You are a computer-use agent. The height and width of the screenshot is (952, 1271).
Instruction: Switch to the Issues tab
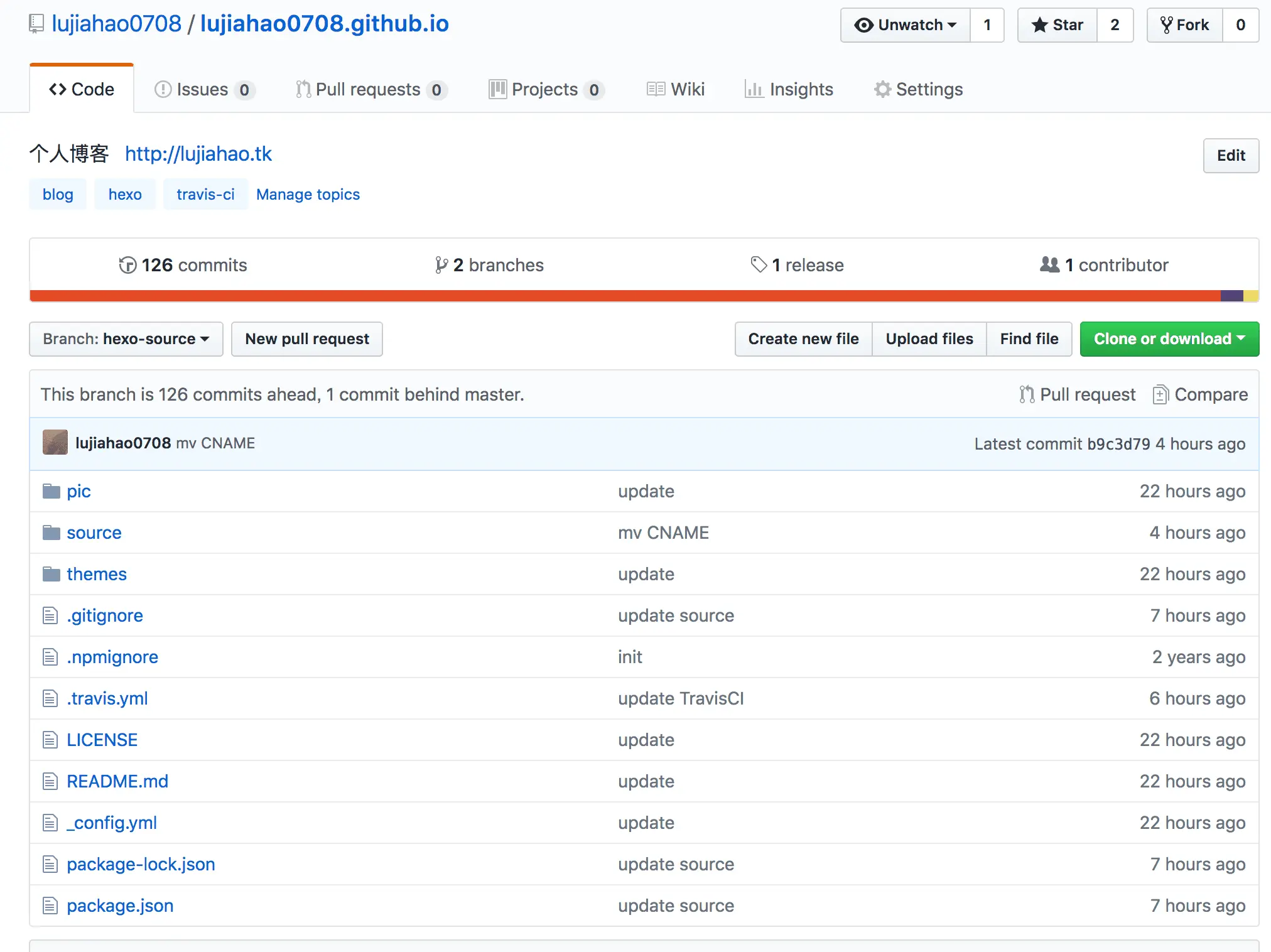tap(203, 89)
